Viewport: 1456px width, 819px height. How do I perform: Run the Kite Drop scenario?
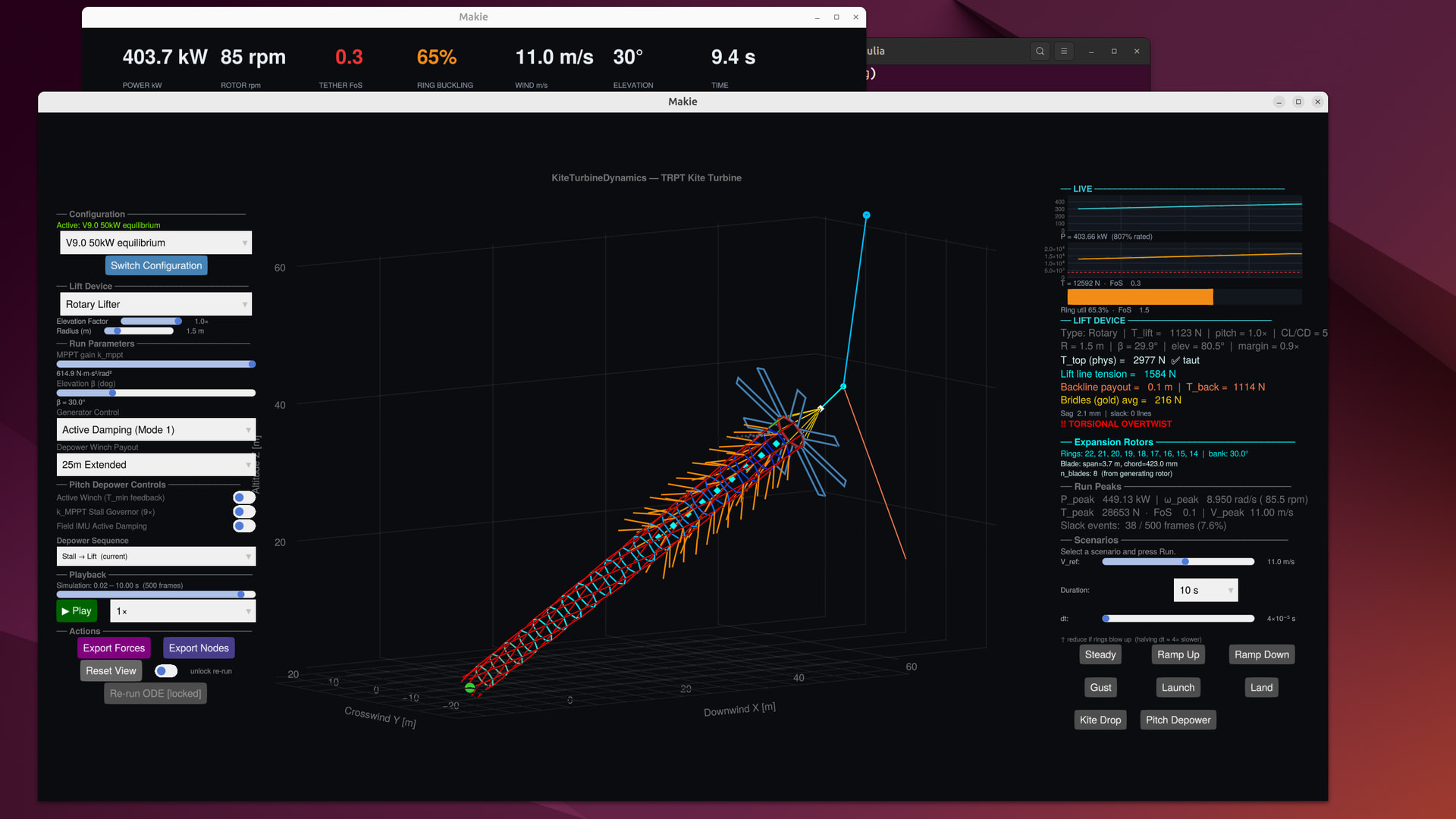coord(1100,720)
